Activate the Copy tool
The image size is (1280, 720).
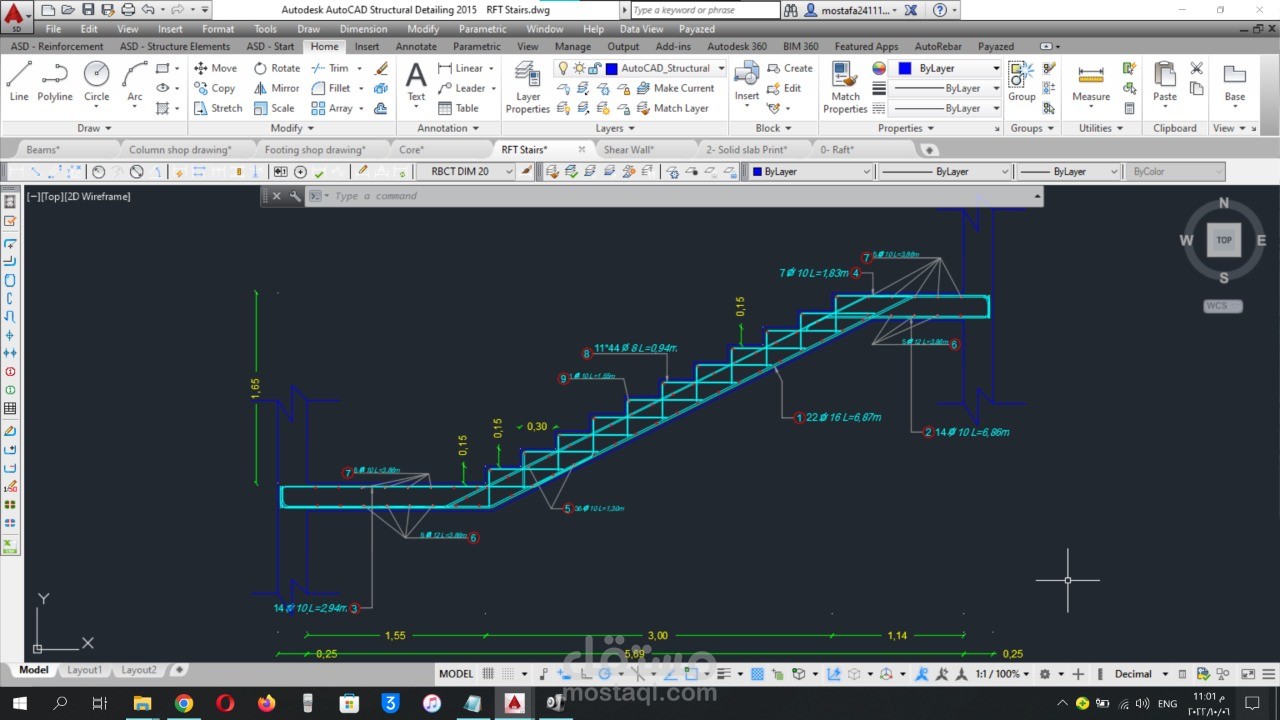click(x=214, y=88)
